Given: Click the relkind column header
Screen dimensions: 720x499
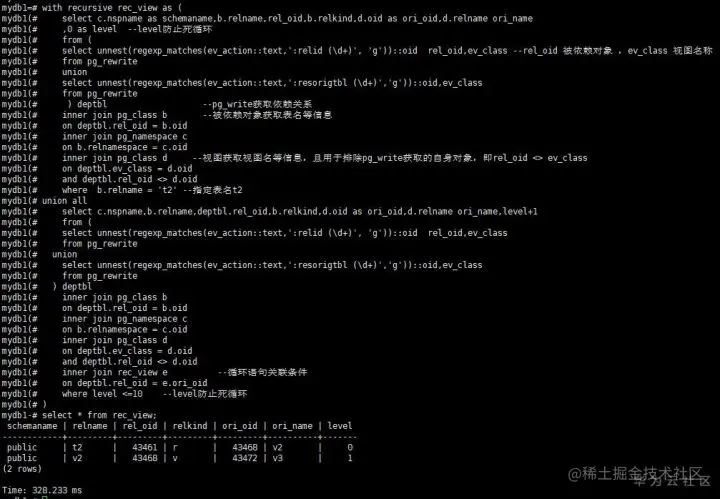Looking at the screenshot, I should point(190,426).
